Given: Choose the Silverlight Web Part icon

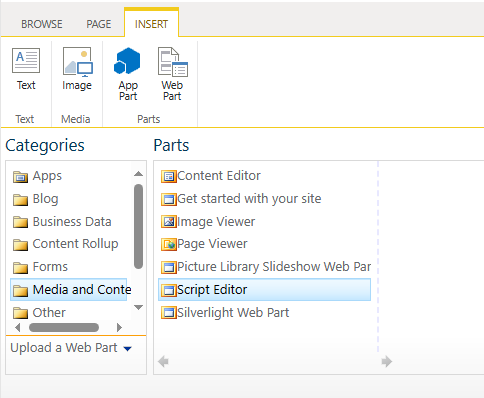Looking at the screenshot, I should click(169, 313).
